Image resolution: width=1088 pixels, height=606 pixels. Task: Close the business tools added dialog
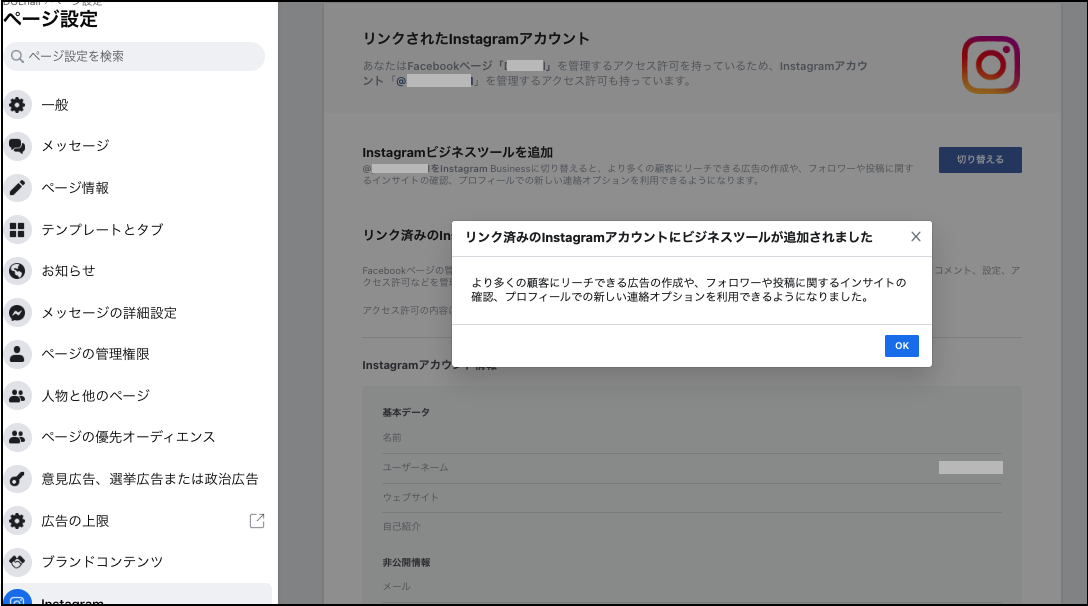[x=916, y=237]
